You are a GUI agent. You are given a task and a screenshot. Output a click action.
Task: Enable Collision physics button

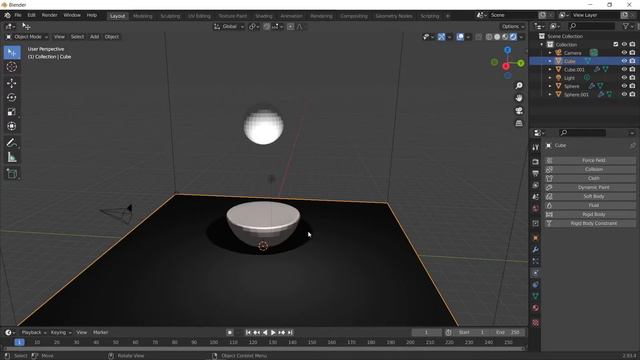590,169
